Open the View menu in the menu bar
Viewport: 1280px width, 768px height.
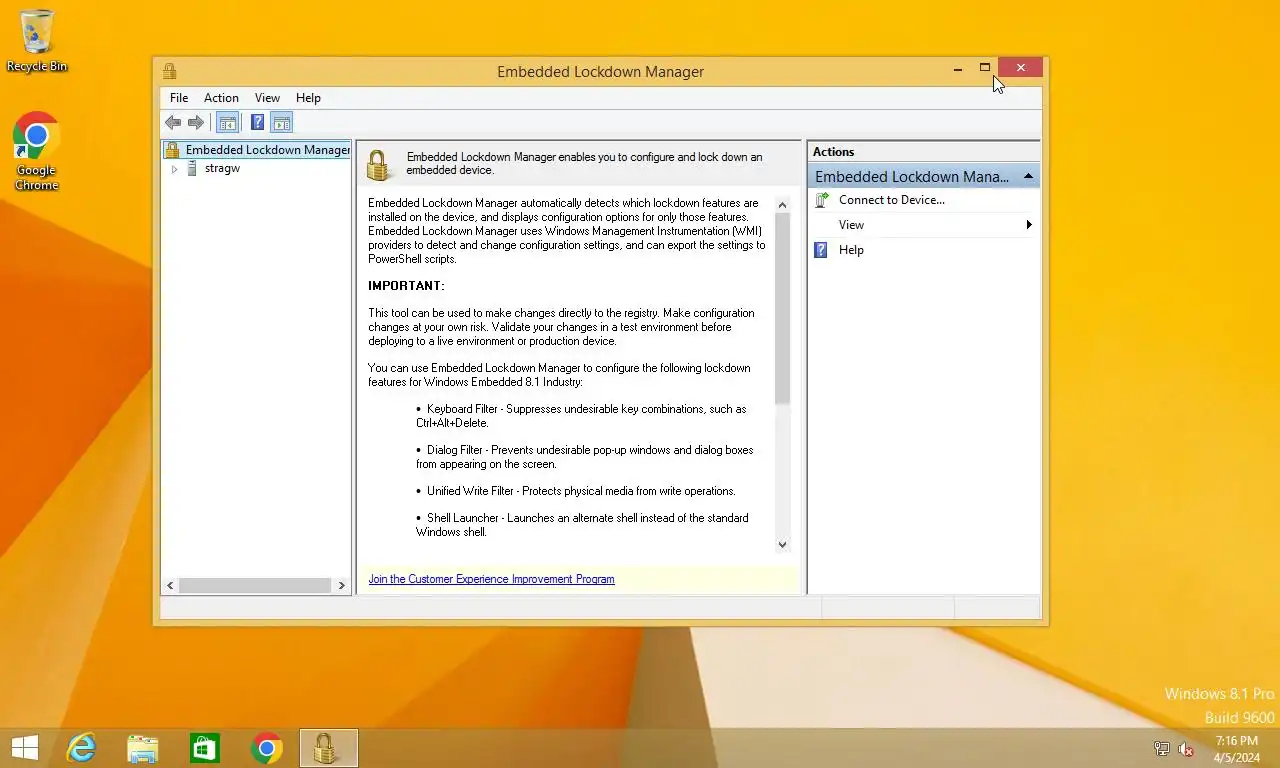click(267, 98)
